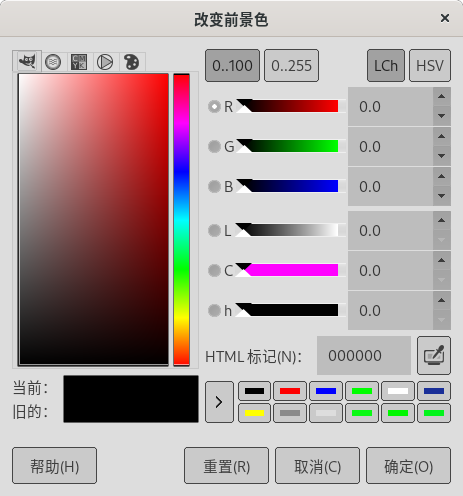Select the C channel radio button
The image size is (463, 496).
(214, 271)
